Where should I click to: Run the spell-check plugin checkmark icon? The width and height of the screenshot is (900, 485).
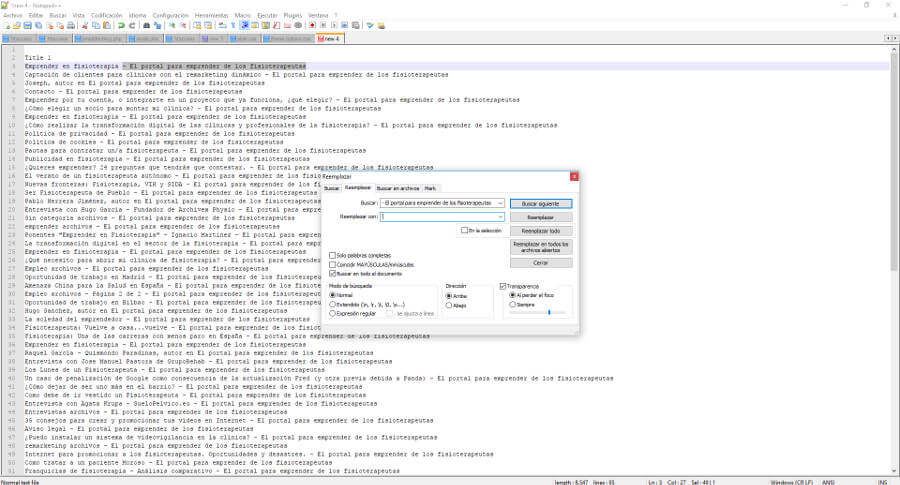pos(370,25)
